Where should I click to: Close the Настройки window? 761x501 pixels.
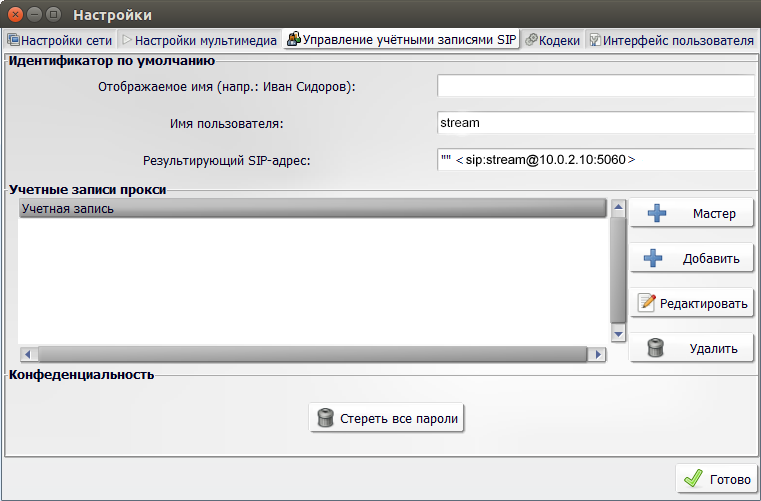14,15
